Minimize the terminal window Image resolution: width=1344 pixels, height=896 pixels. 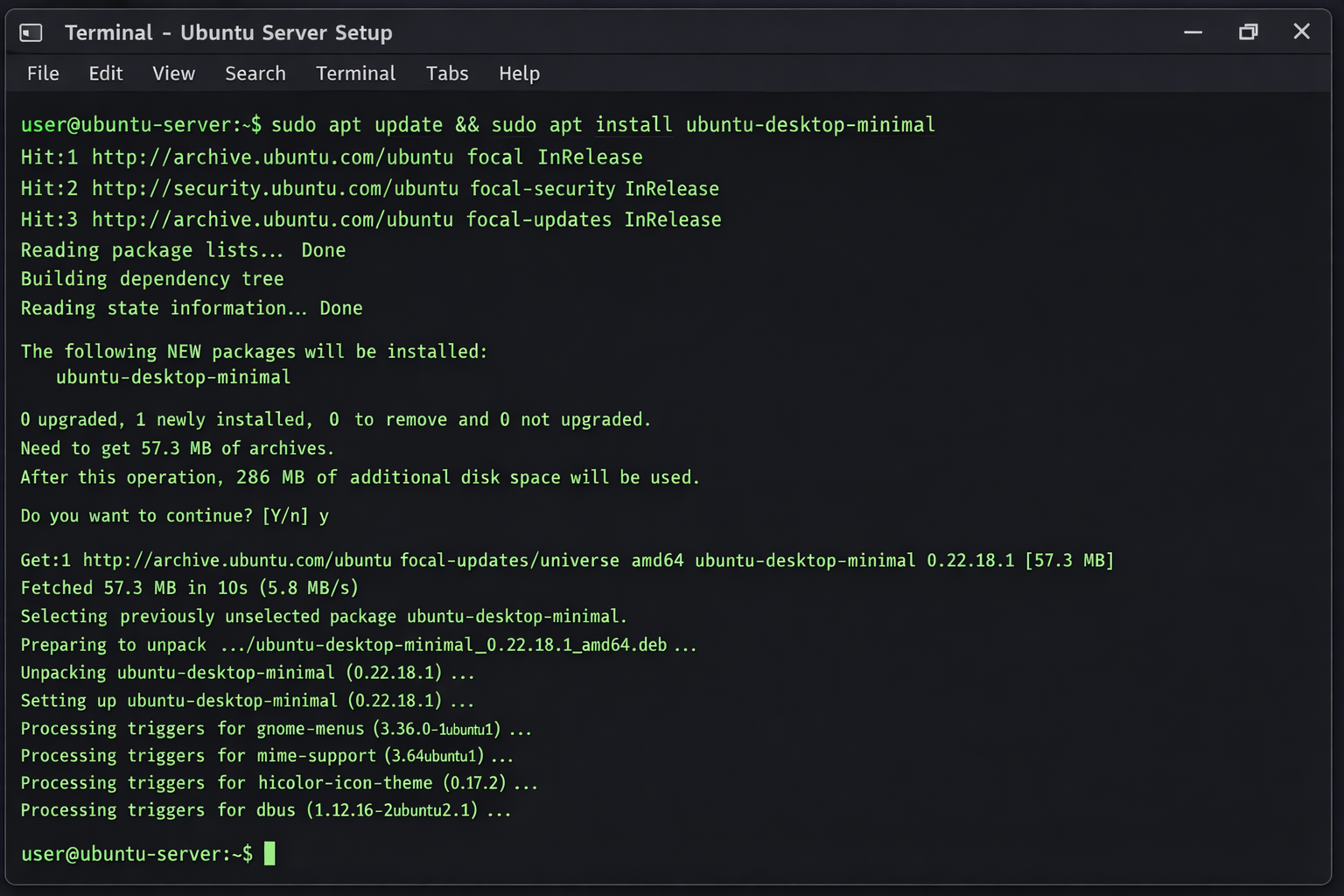click(1193, 31)
